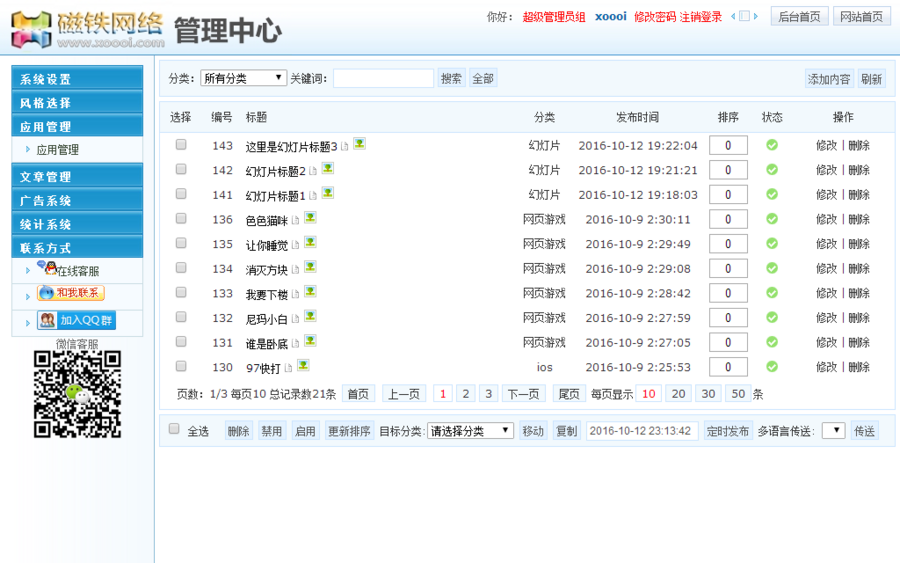Click the 和我联系 contact badge
Image resolution: width=900 pixels, height=563 pixels.
coord(71,293)
